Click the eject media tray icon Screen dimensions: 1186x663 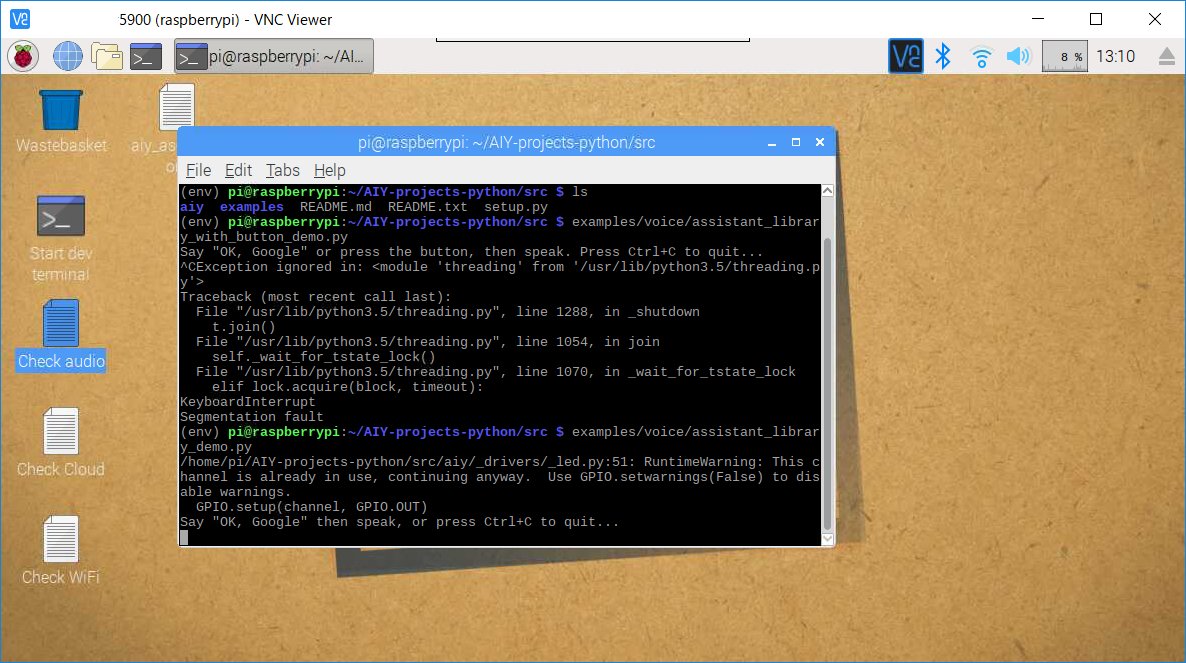click(1167, 57)
